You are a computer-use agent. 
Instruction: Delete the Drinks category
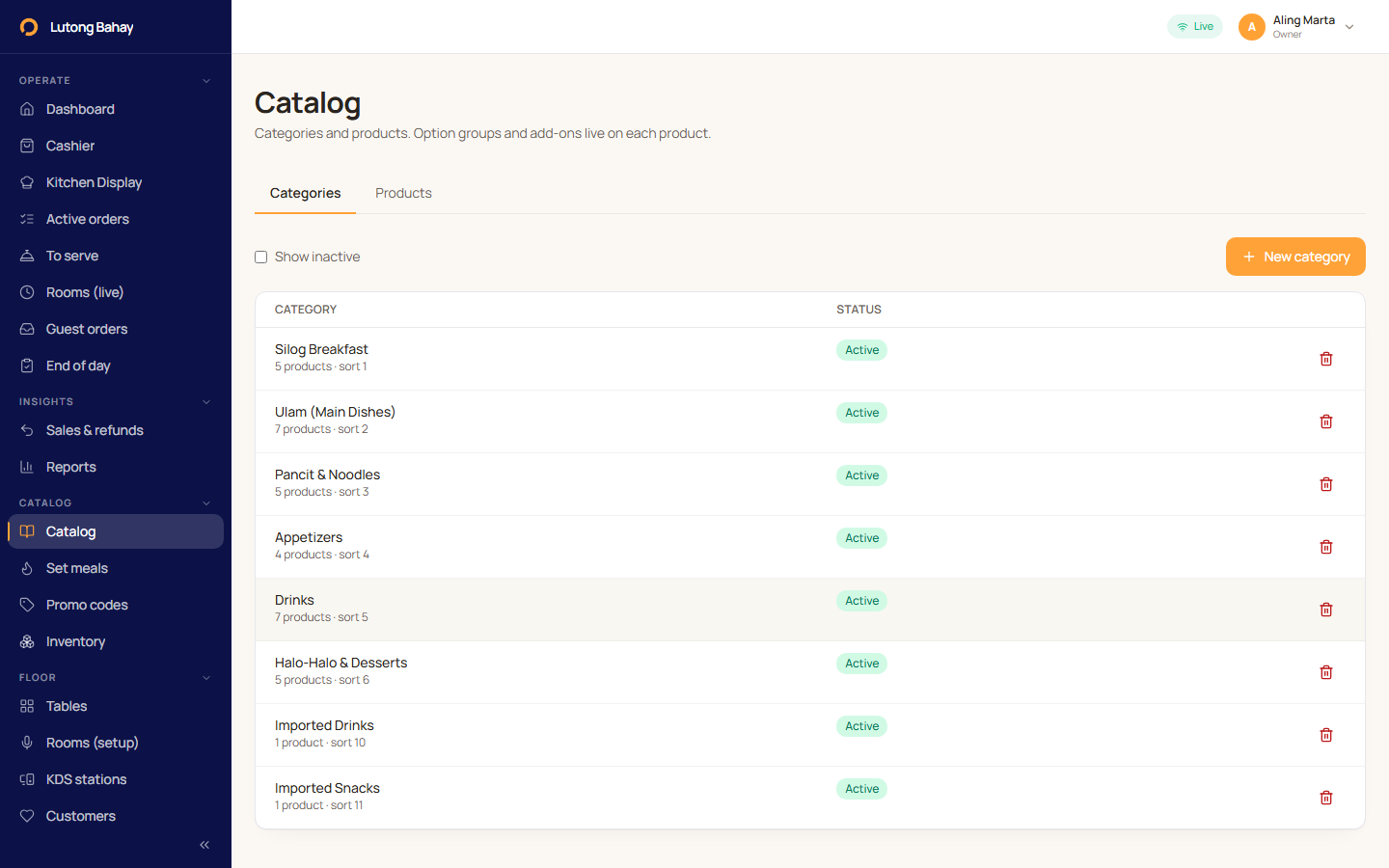point(1326,610)
